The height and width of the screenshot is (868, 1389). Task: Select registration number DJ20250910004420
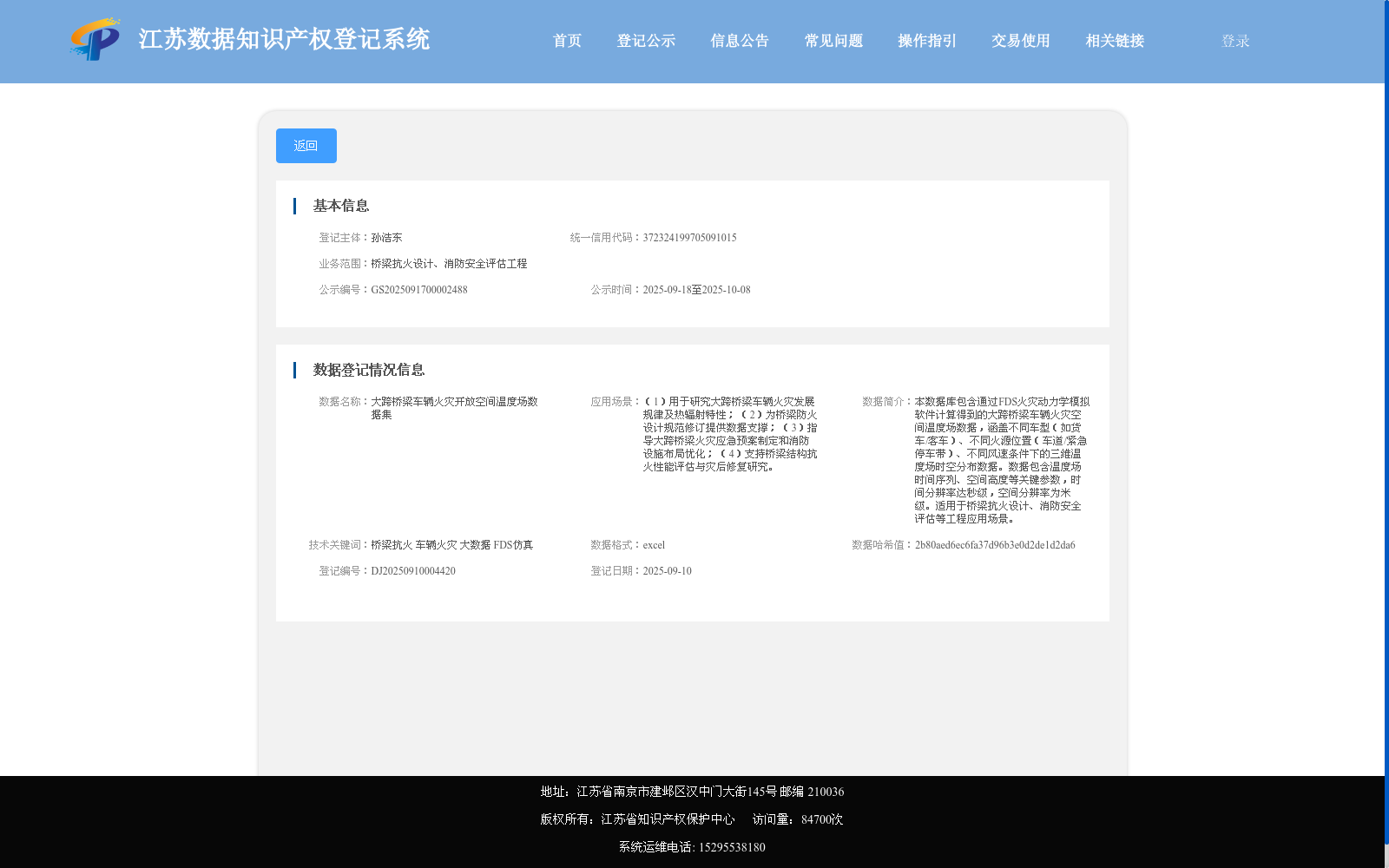pos(413,571)
